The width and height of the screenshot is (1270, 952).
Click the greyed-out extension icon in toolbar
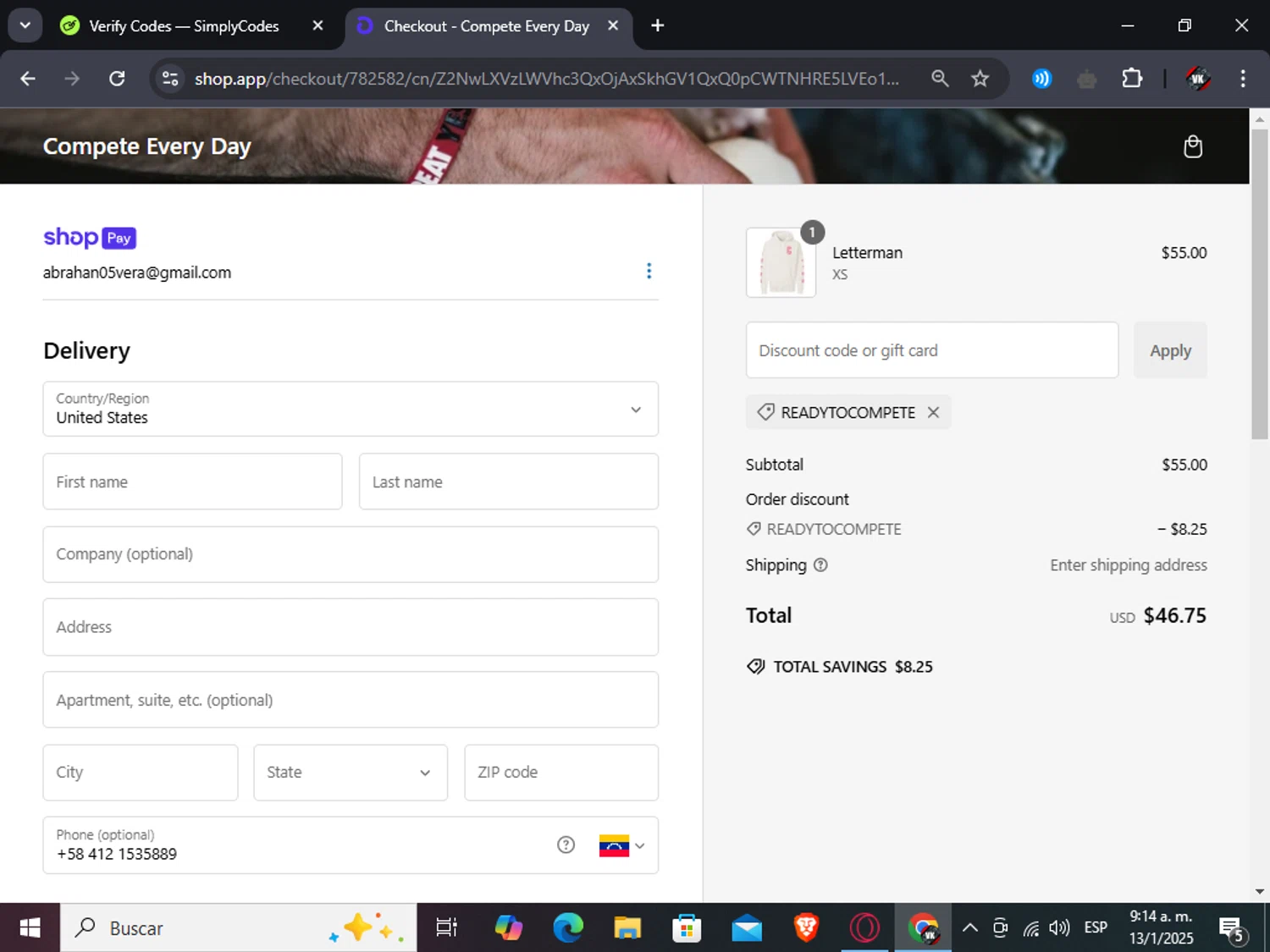(1086, 80)
